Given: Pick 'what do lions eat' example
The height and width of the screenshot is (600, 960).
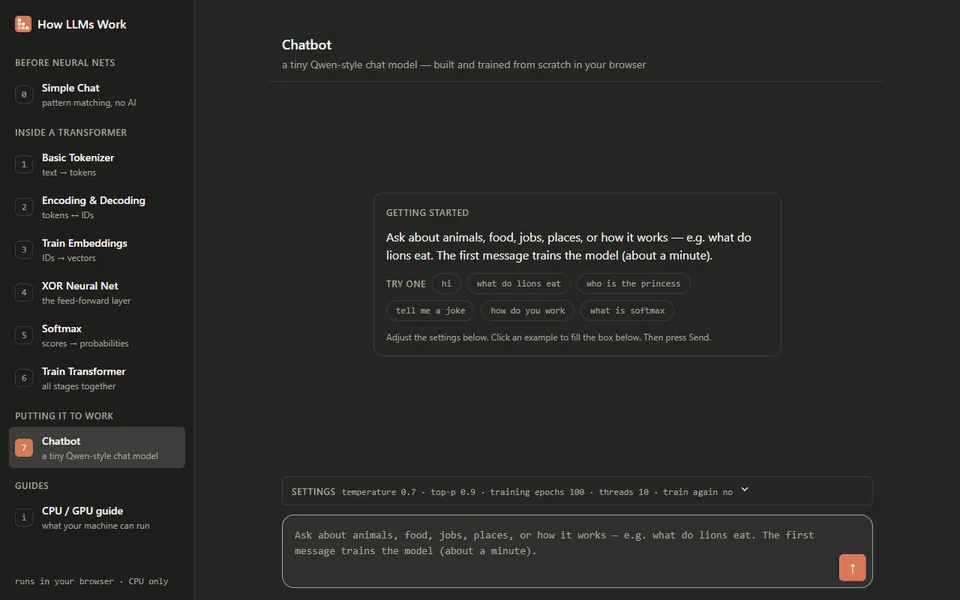Looking at the screenshot, I should point(519,283).
